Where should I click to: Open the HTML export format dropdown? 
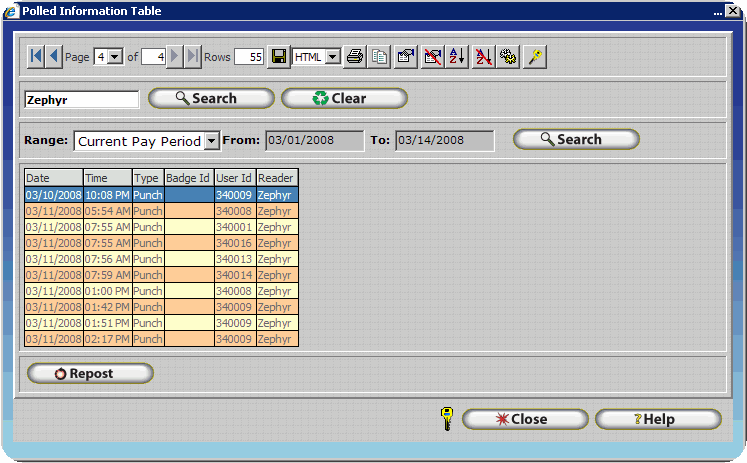click(333, 57)
